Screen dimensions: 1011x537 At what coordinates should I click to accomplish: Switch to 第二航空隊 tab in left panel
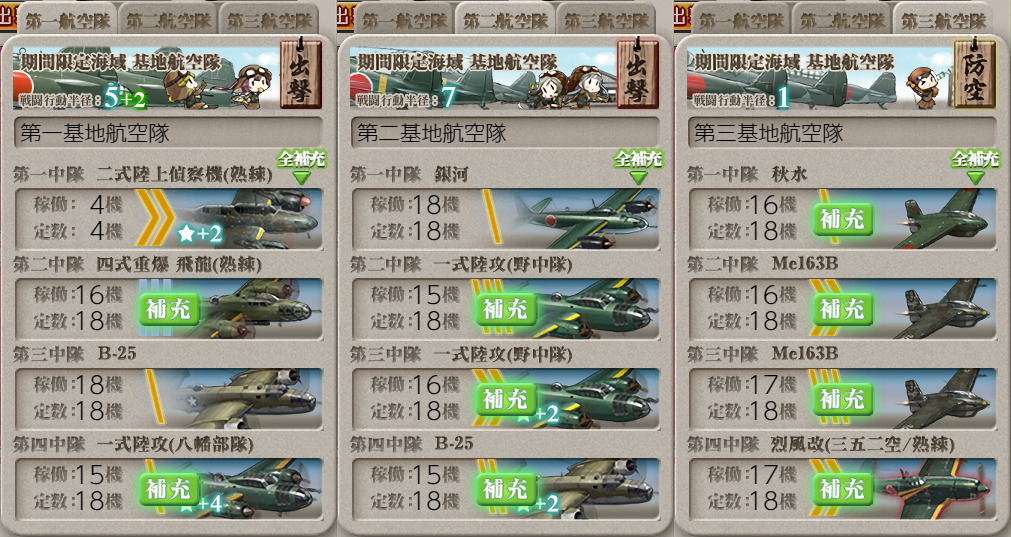[x=168, y=20]
